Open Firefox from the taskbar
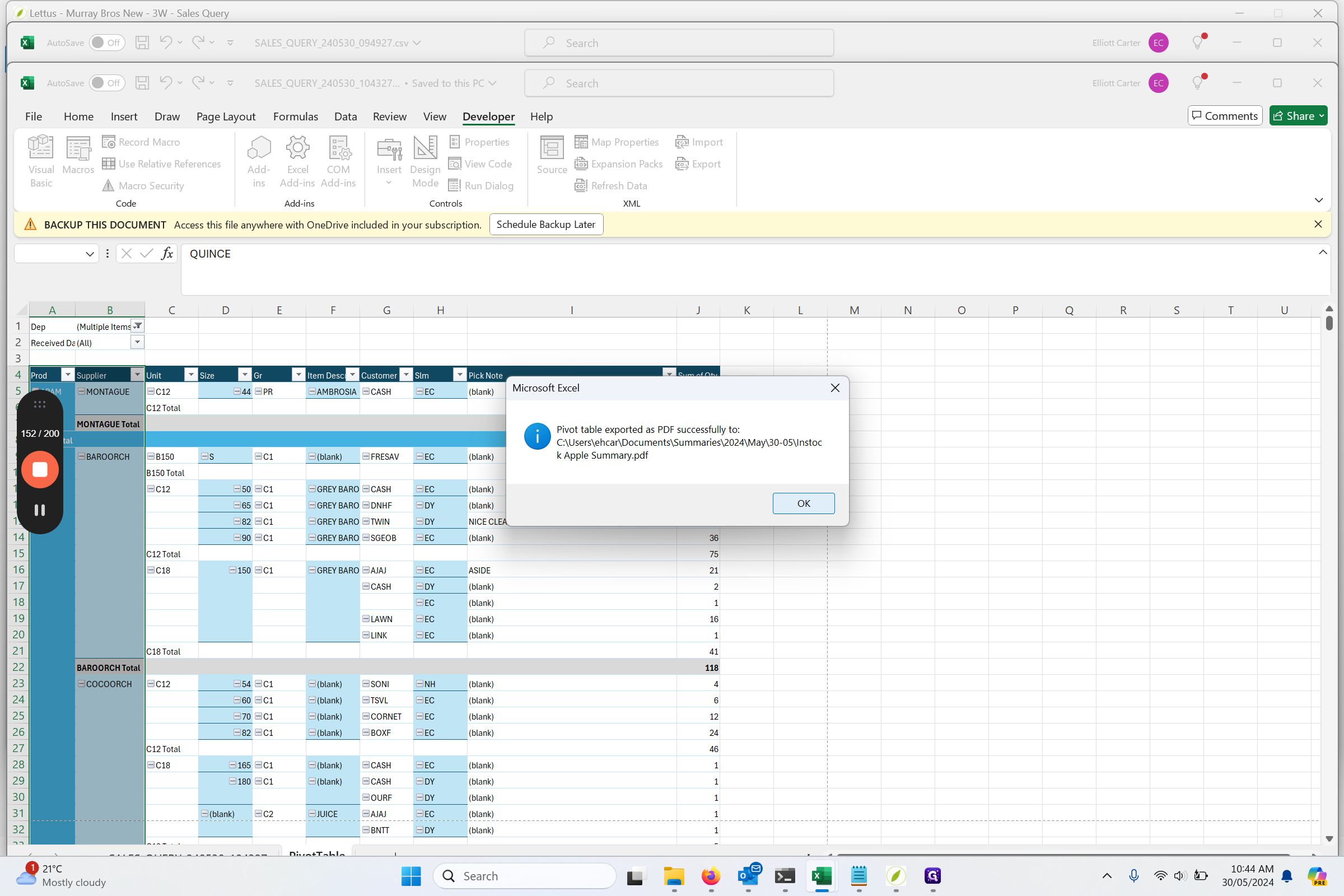The height and width of the screenshot is (896, 1344). (x=711, y=875)
